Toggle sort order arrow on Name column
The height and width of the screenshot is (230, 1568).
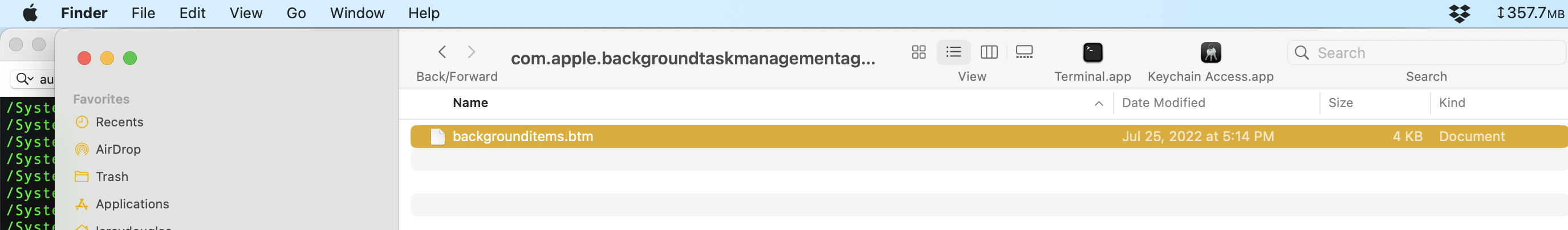pyautogui.click(x=1098, y=104)
